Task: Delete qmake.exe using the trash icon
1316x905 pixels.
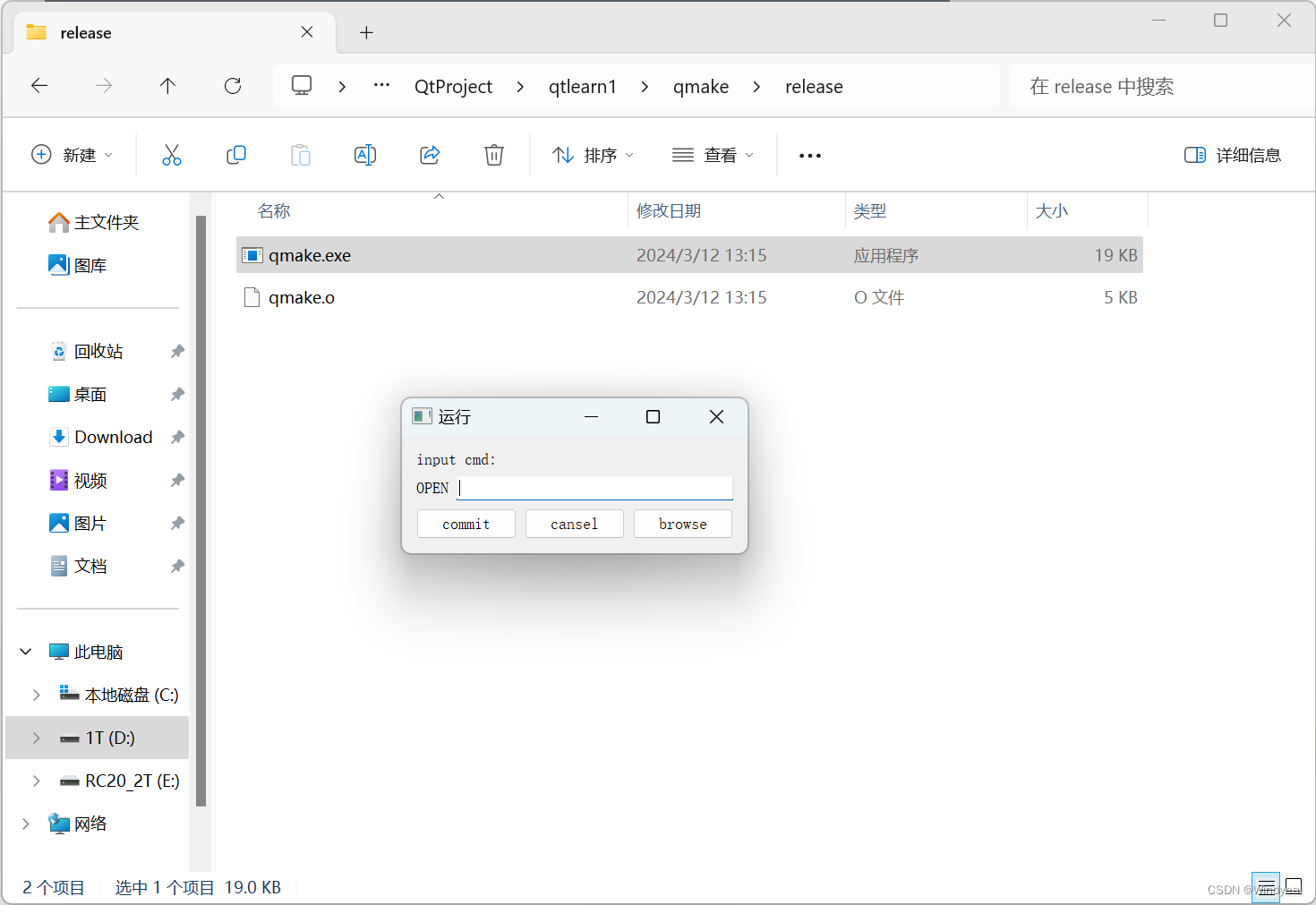Action: (494, 154)
